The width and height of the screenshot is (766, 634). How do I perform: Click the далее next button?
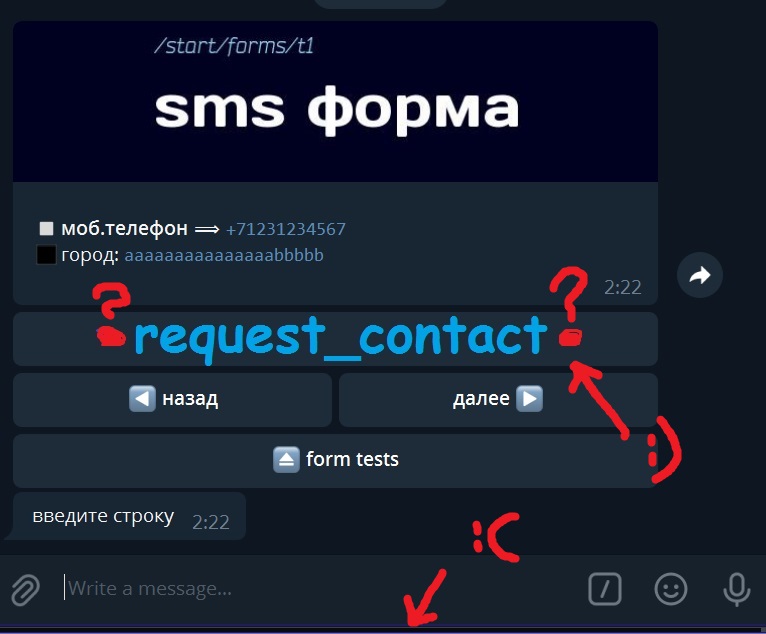(x=498, y=400)
